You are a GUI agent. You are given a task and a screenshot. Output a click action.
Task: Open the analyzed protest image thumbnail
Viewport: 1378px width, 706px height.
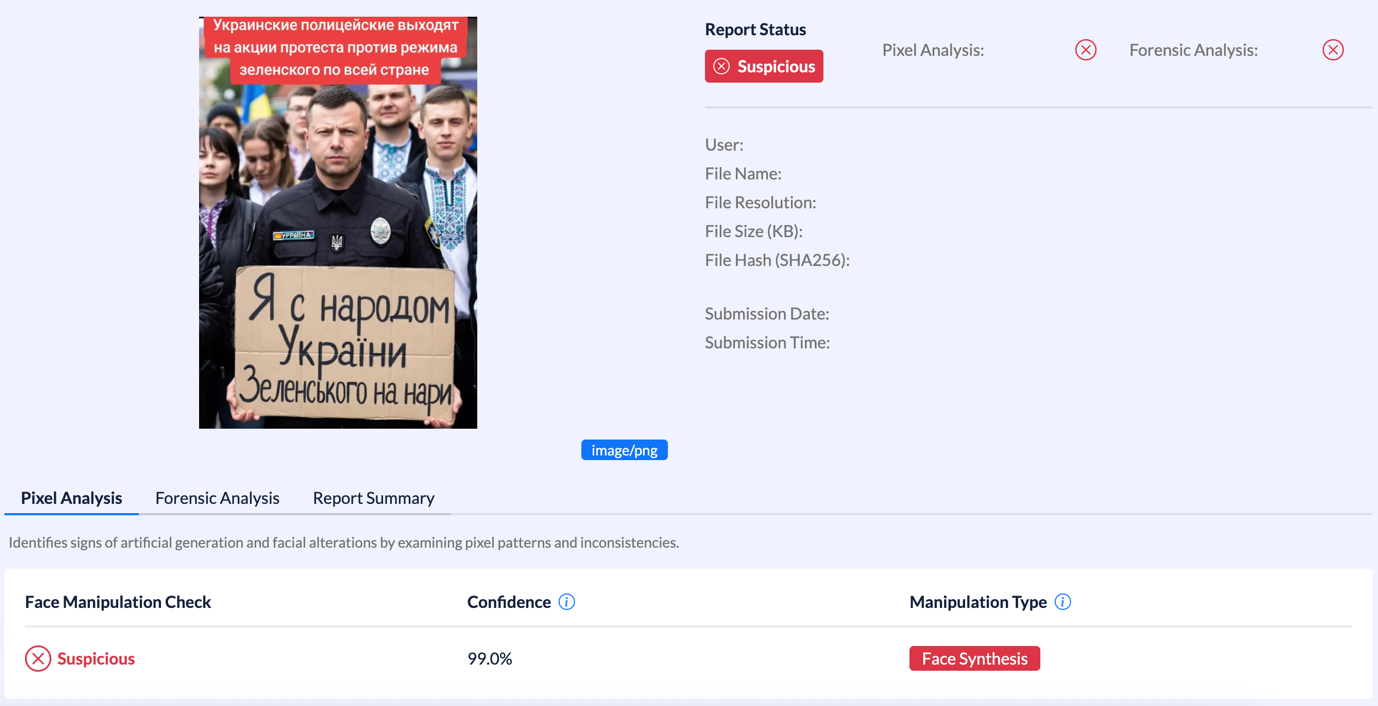click(338, 222)
